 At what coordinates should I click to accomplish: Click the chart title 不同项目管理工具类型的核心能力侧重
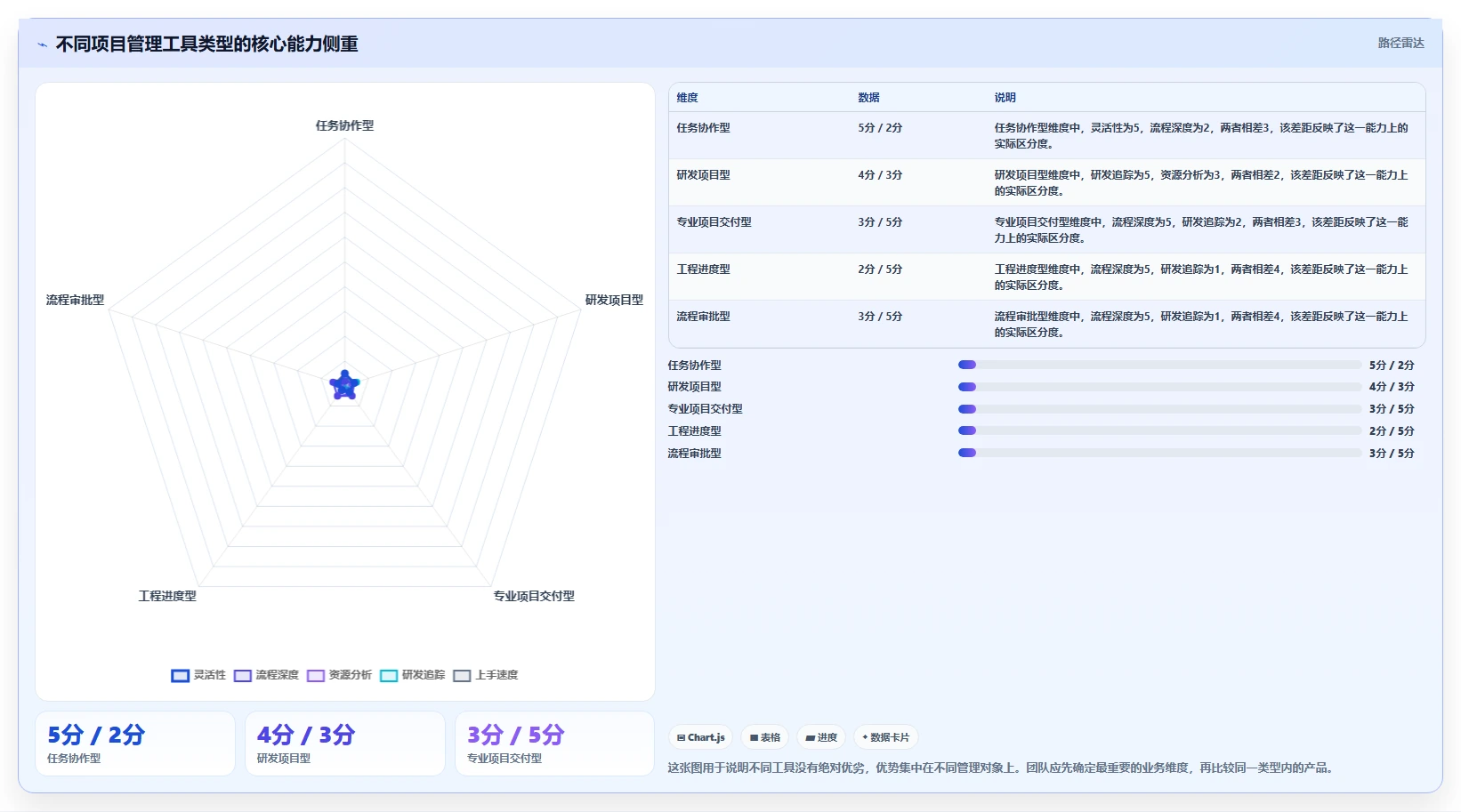tap(206, 44)
